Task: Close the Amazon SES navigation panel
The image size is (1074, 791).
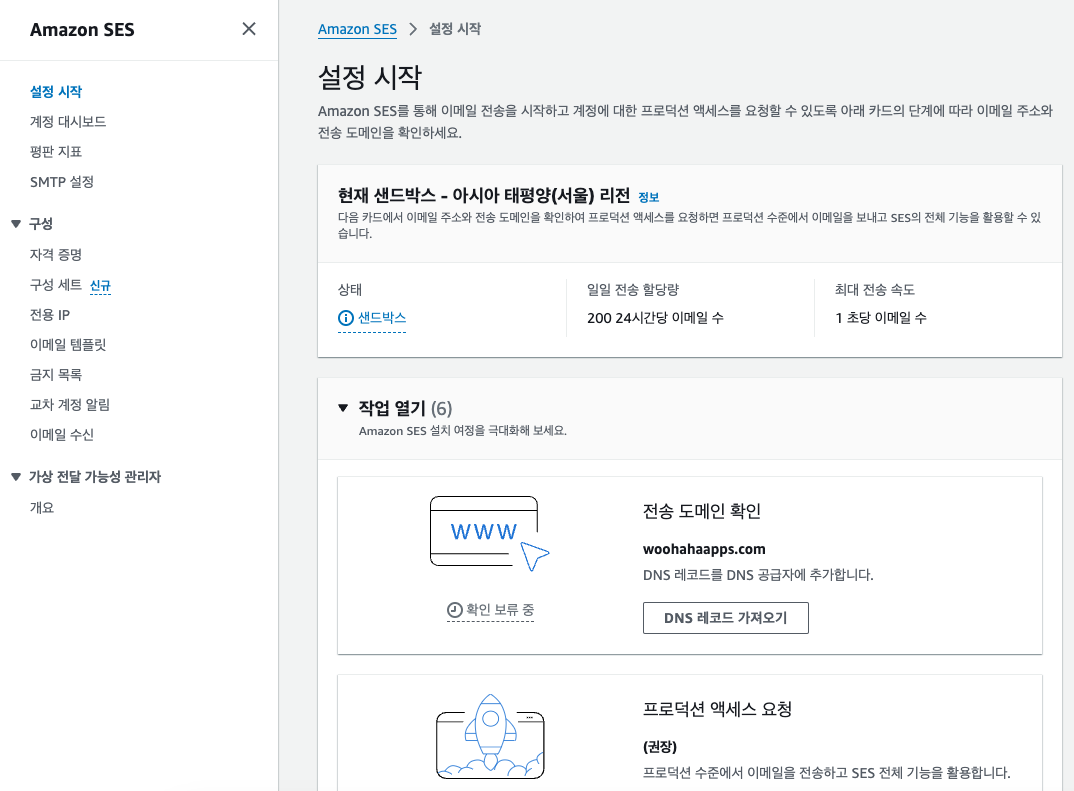Action: 249,29
